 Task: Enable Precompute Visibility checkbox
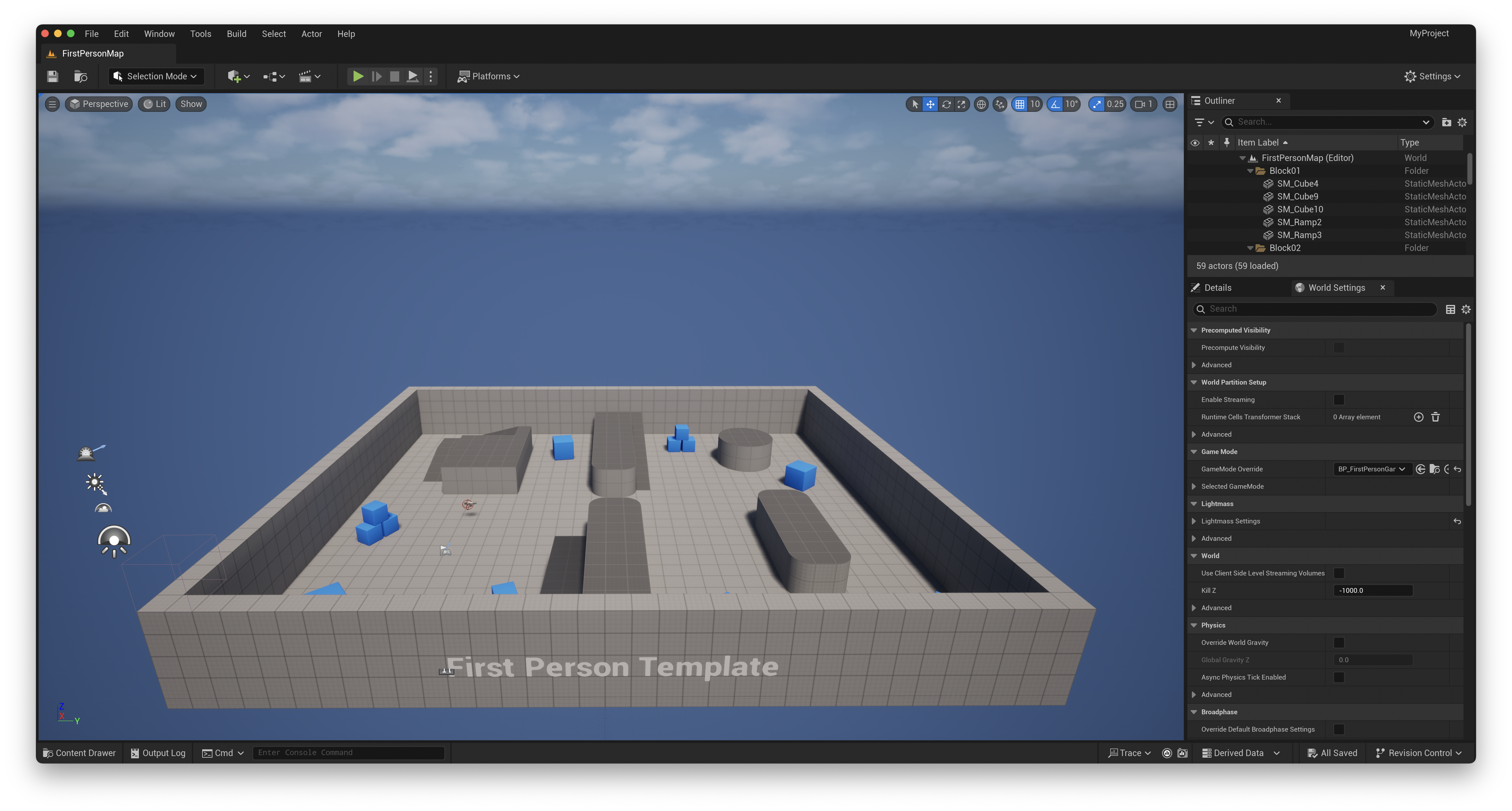tap(1339, 348)
